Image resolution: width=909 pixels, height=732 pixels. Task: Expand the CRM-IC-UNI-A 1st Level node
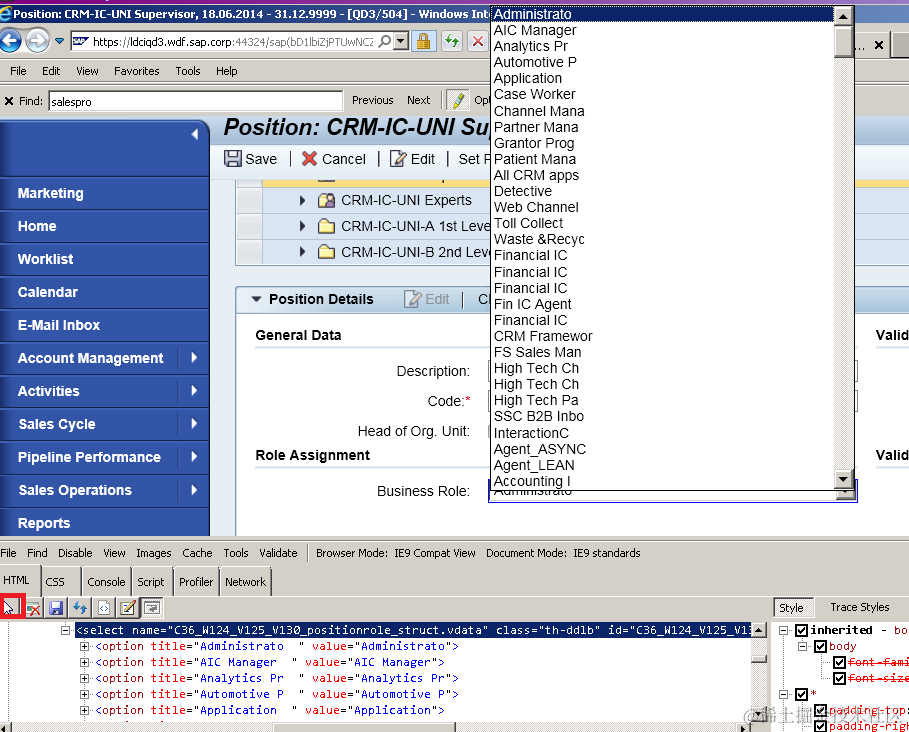302,226
